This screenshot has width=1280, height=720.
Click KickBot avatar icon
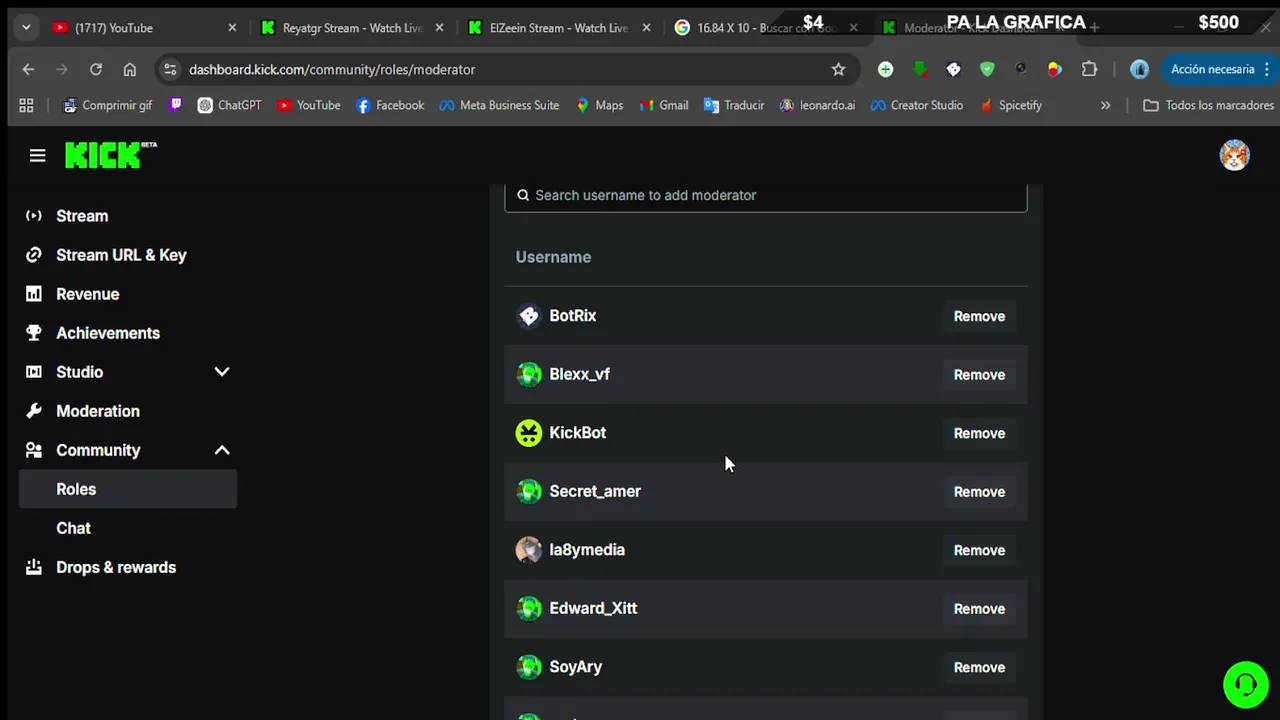(x=528, y=433)
